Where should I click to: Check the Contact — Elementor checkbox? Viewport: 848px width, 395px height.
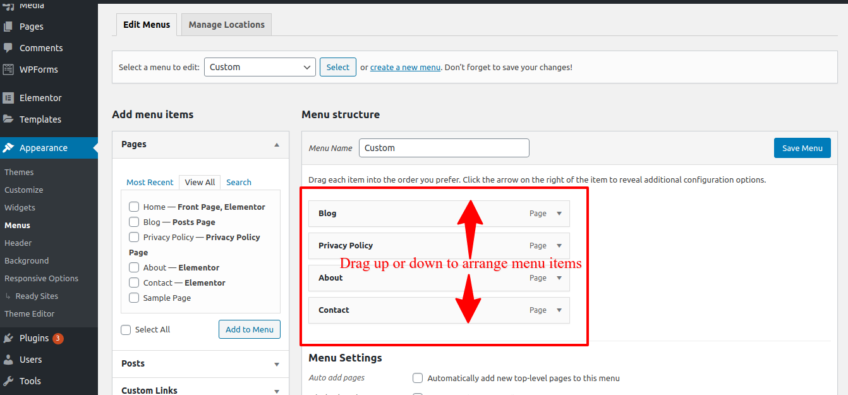(134, 282)
